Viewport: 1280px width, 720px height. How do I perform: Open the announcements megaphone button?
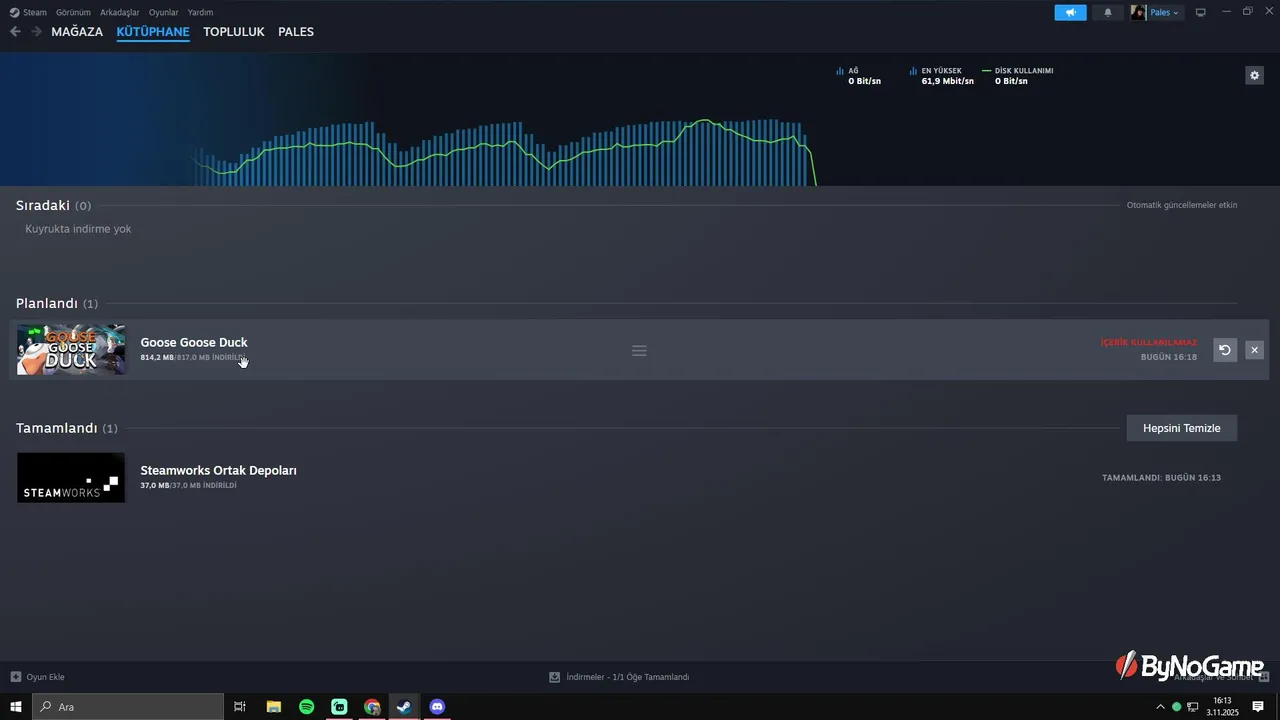[1070, 12]
